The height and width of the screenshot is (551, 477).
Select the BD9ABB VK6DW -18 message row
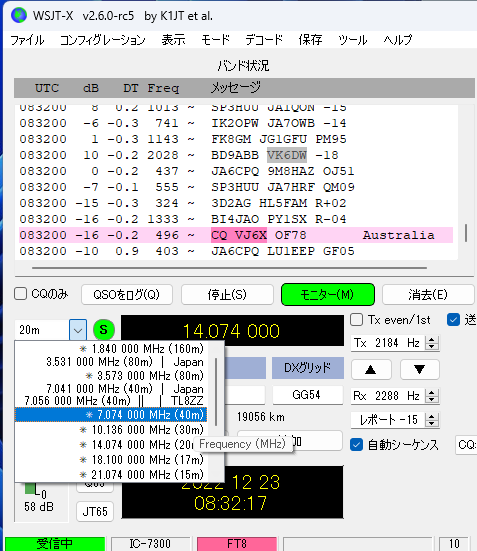(x=236, y=155)
